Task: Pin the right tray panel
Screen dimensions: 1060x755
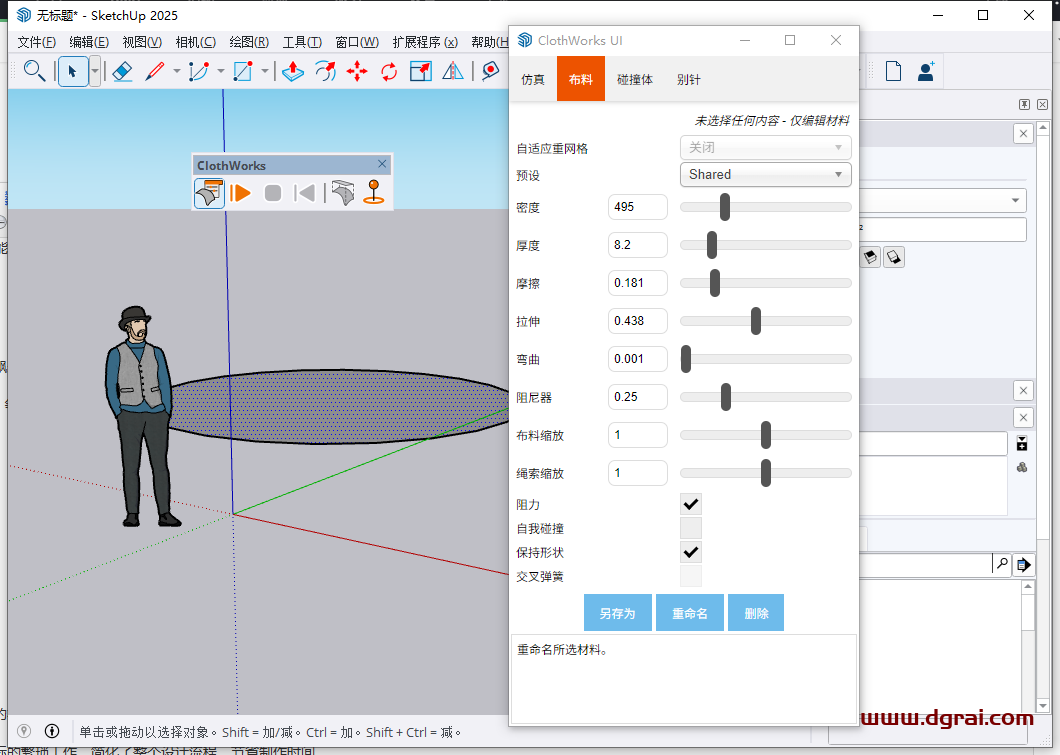Action: [x=1024, y=104]
